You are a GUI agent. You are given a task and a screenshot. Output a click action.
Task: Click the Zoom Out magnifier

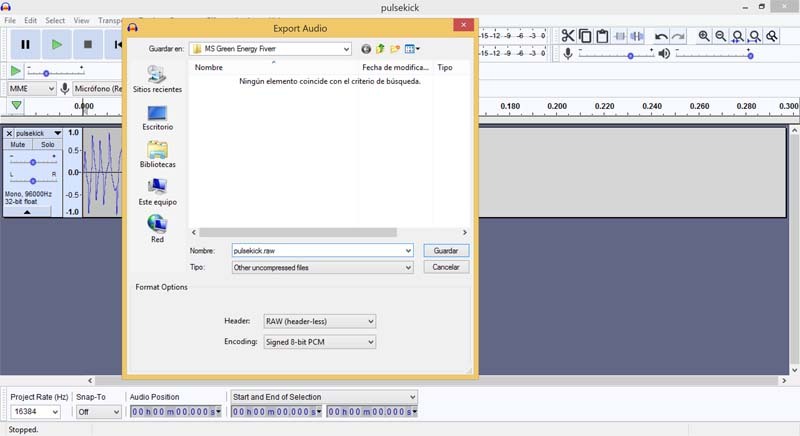(721, 36)
